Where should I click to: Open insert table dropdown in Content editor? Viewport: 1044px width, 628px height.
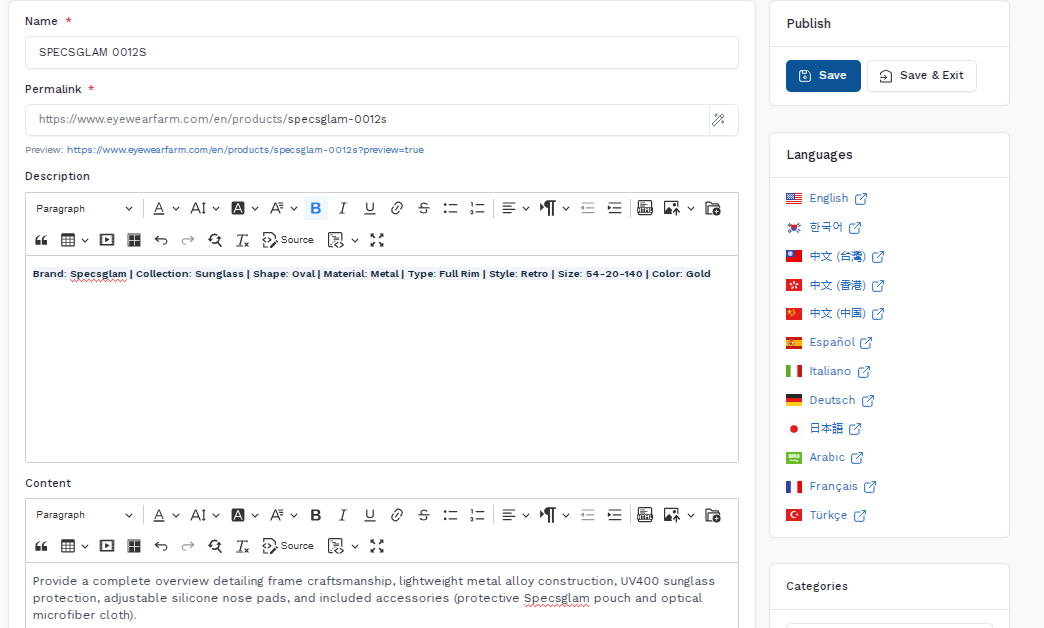pyautogui.click(x=75, y=546)
